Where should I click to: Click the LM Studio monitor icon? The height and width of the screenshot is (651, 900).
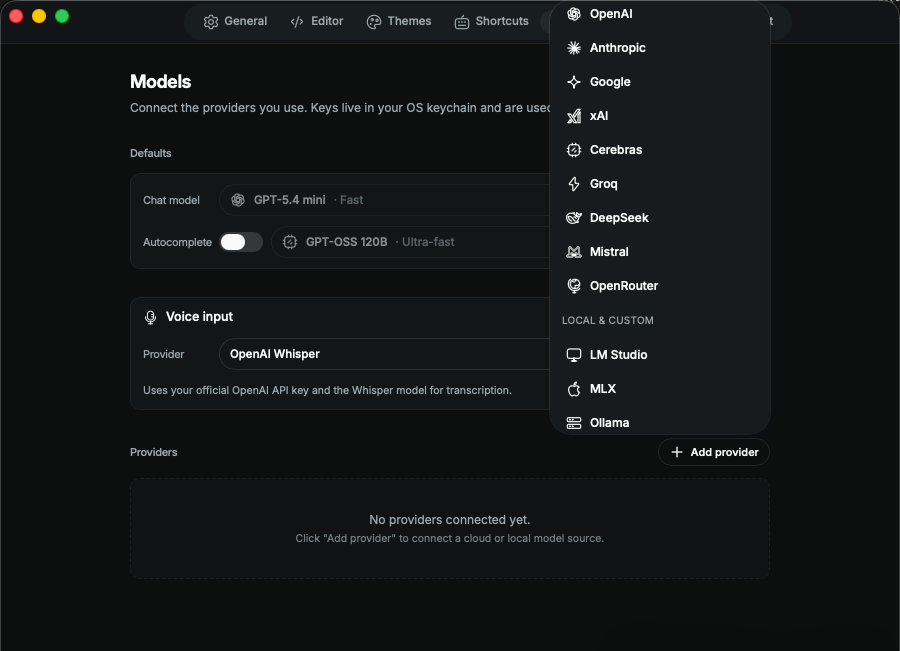pos(574,355)
